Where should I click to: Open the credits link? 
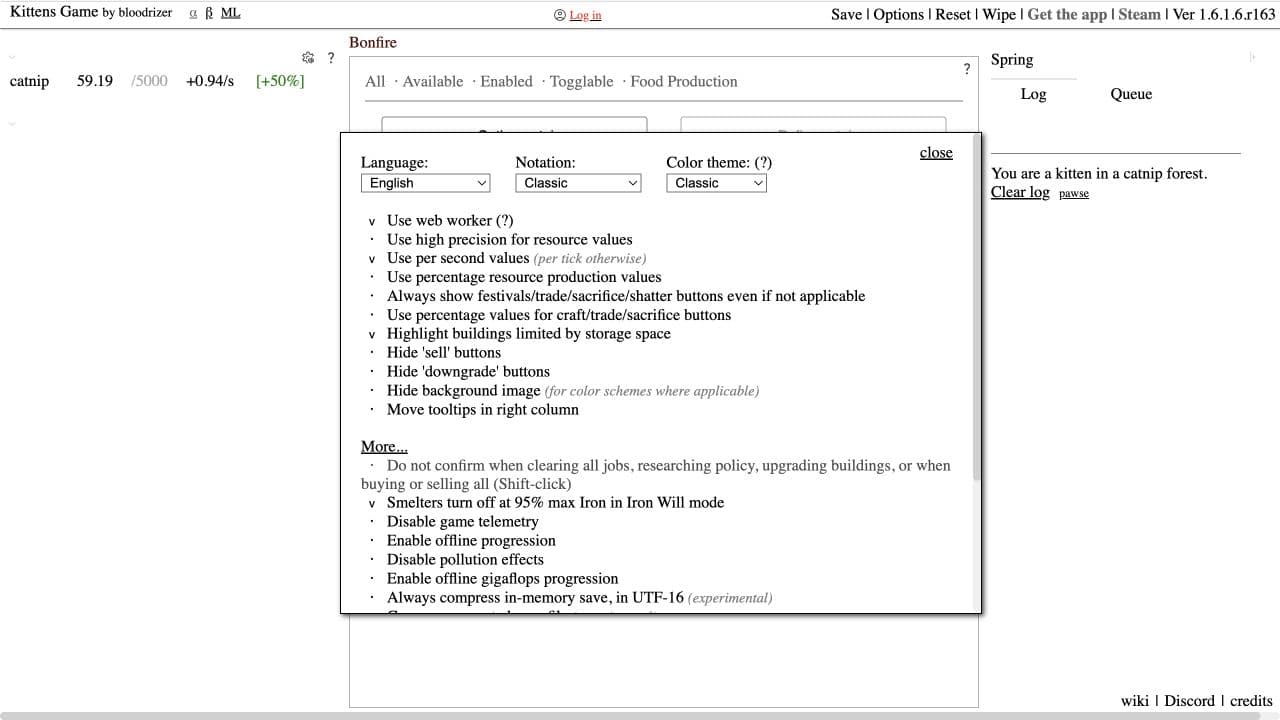pyautogui.click(x=1251, y=701)
